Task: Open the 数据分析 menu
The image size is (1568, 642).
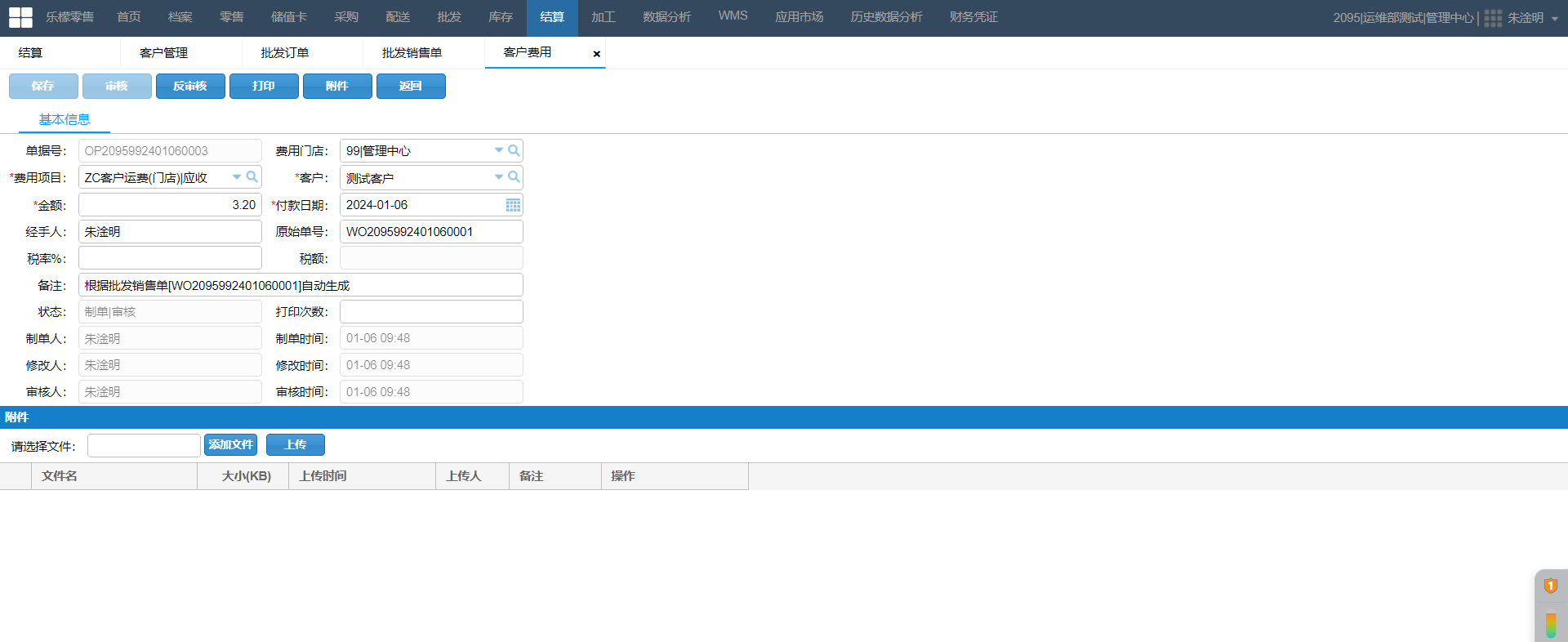Action: coord(666,17)
